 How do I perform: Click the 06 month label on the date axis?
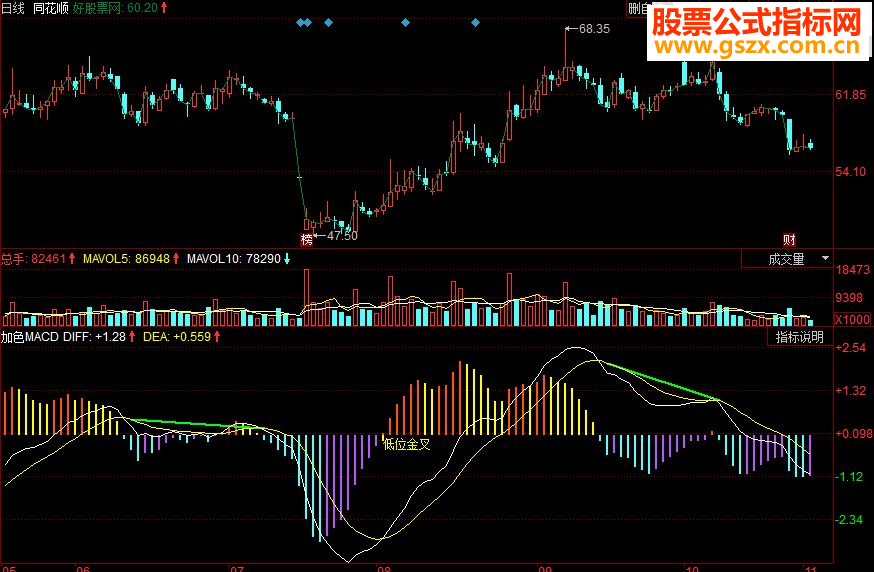pos(82,568)
